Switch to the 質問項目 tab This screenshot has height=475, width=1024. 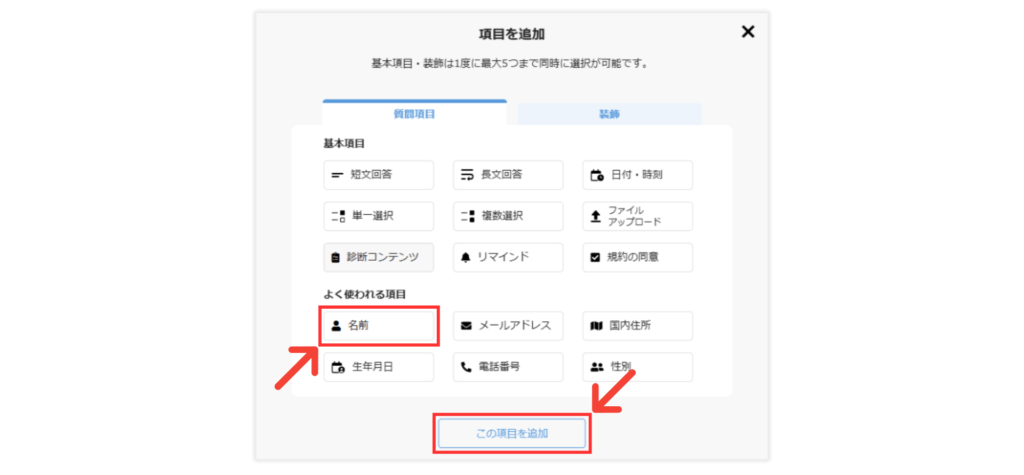pos(414,114)
